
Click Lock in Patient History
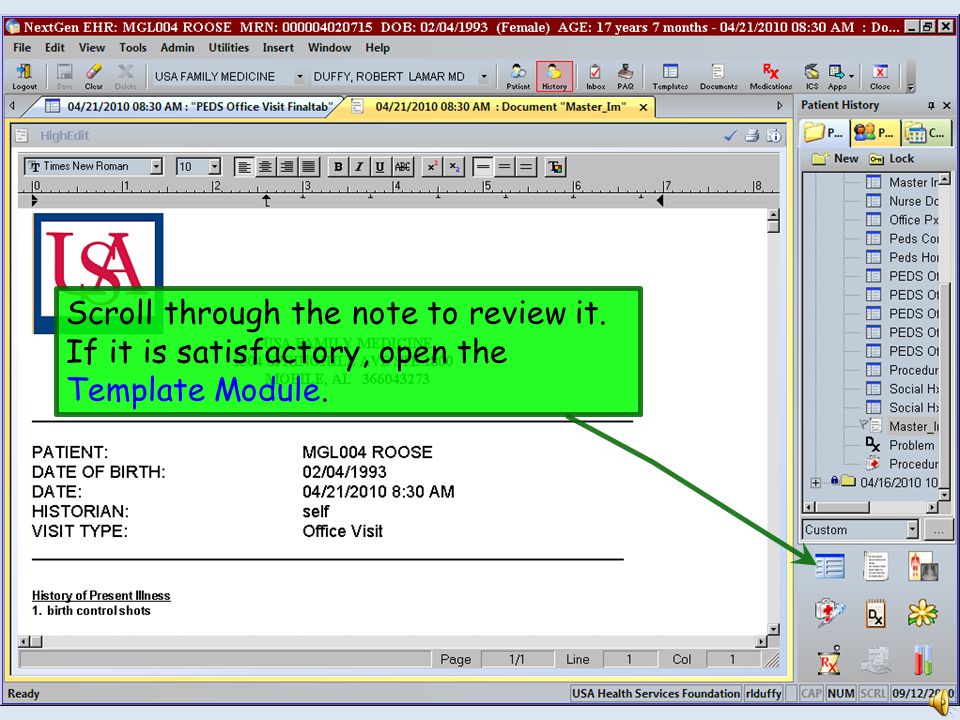tap(891, 159)
